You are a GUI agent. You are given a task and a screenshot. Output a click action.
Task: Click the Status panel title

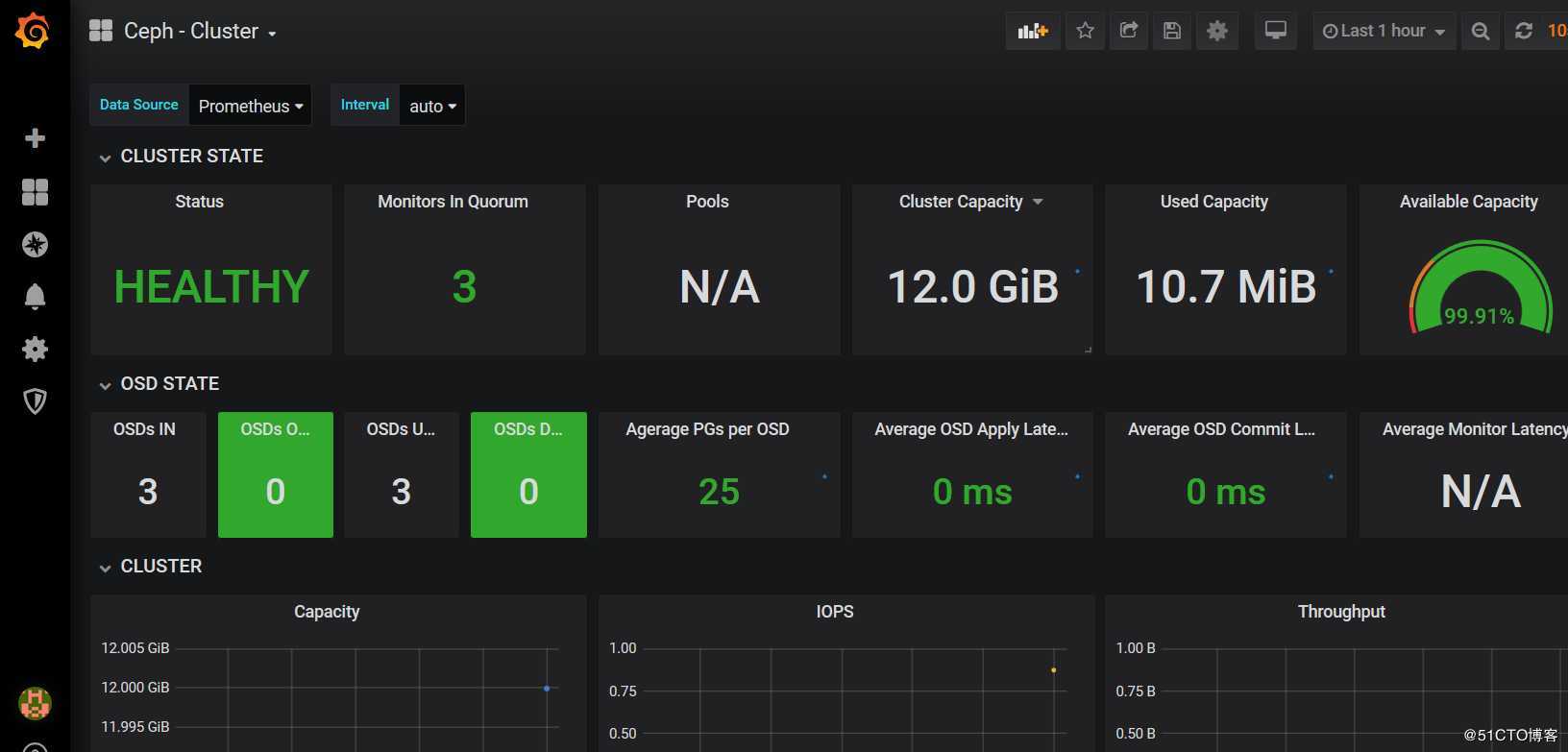pos(199,202)
